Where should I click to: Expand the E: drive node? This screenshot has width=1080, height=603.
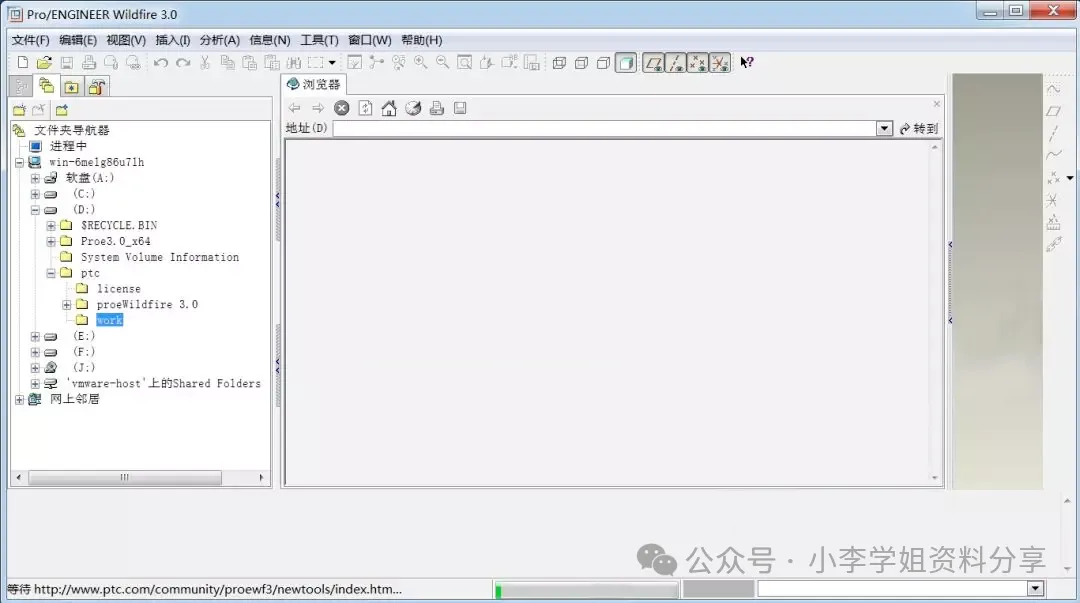(35, 337)
